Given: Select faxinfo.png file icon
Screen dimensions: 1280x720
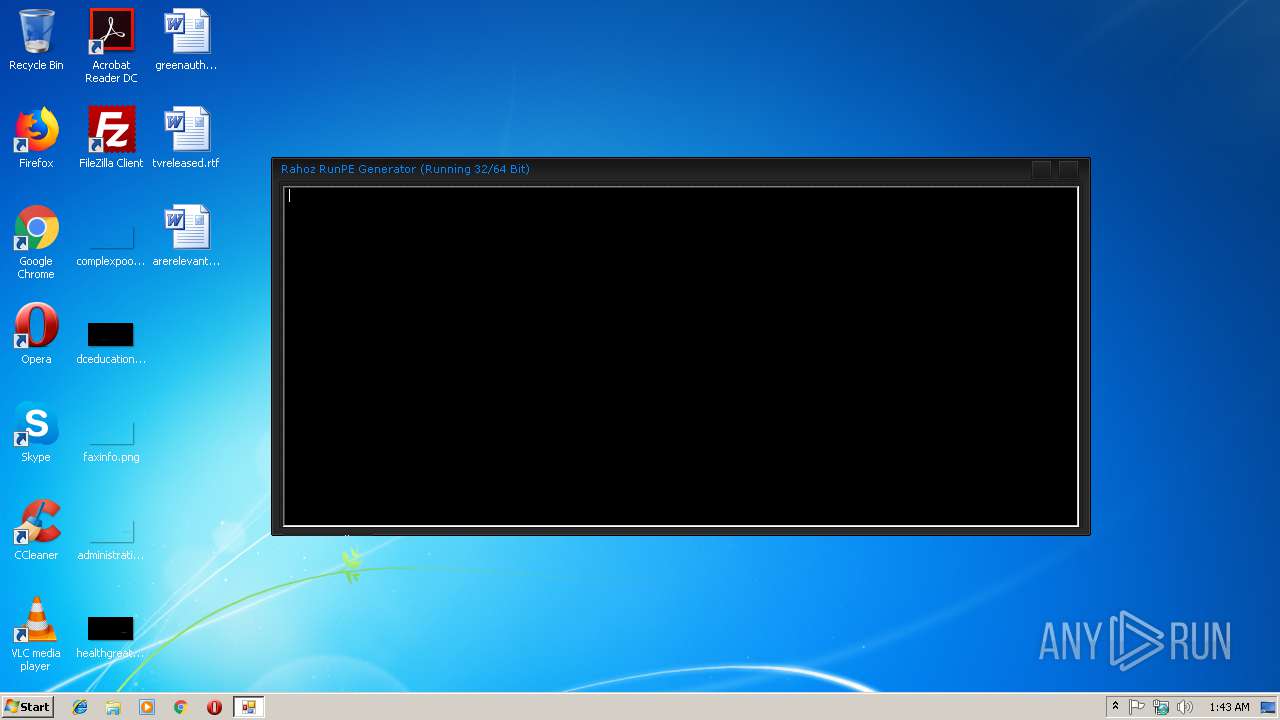Looking at the screenshot, I should [x=111, y=440].
